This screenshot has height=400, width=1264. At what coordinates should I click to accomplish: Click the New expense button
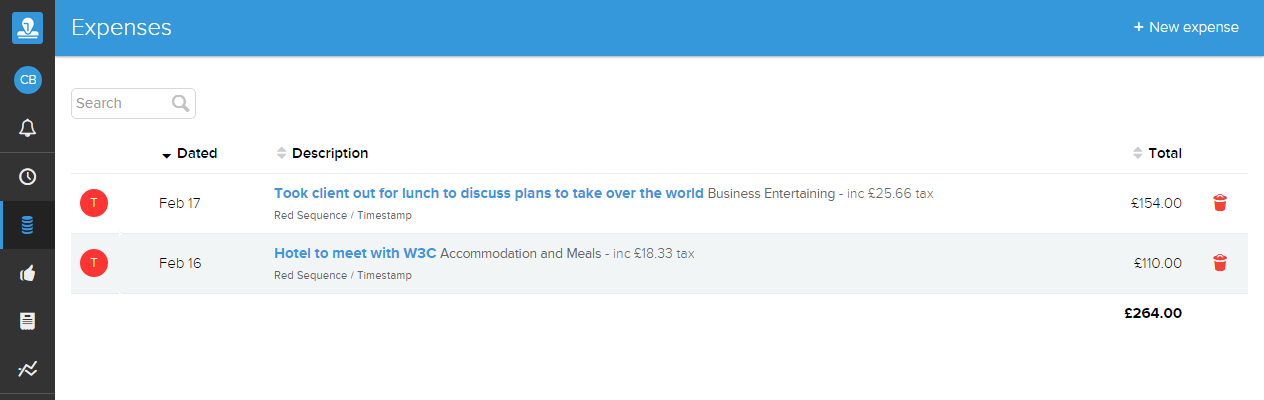1186,27
